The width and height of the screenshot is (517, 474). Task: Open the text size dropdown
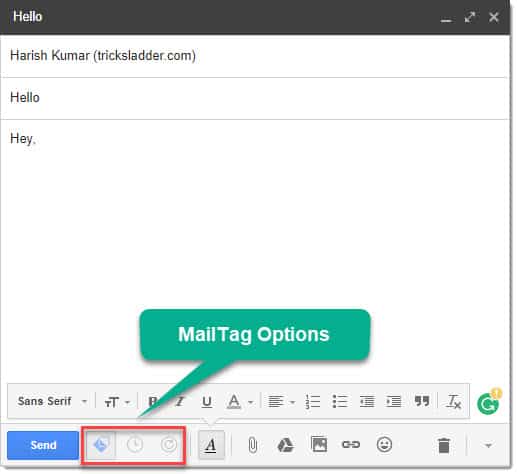point(117,402)
